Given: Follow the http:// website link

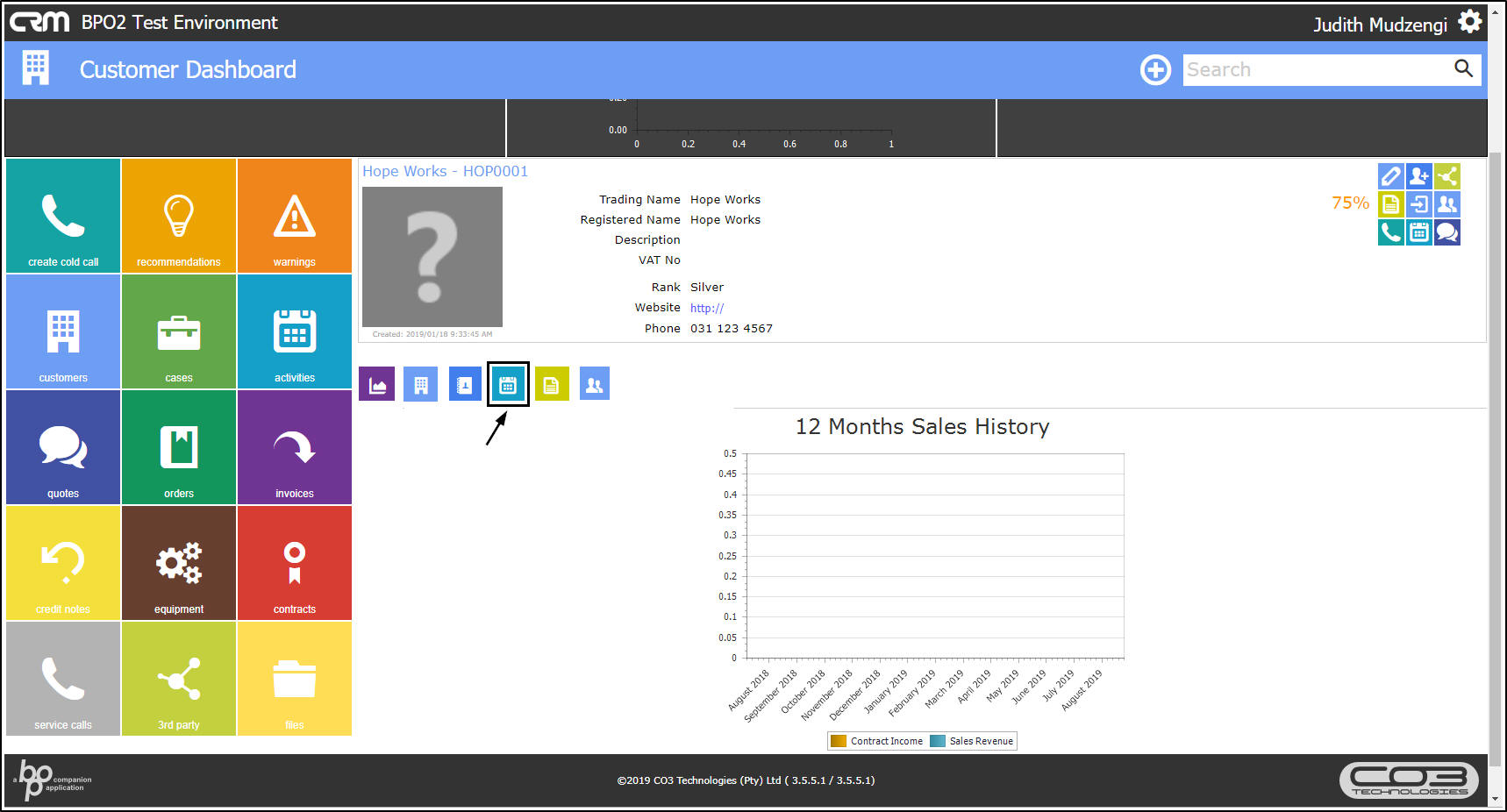Looking at the screenshot, I should click(707, 308).
